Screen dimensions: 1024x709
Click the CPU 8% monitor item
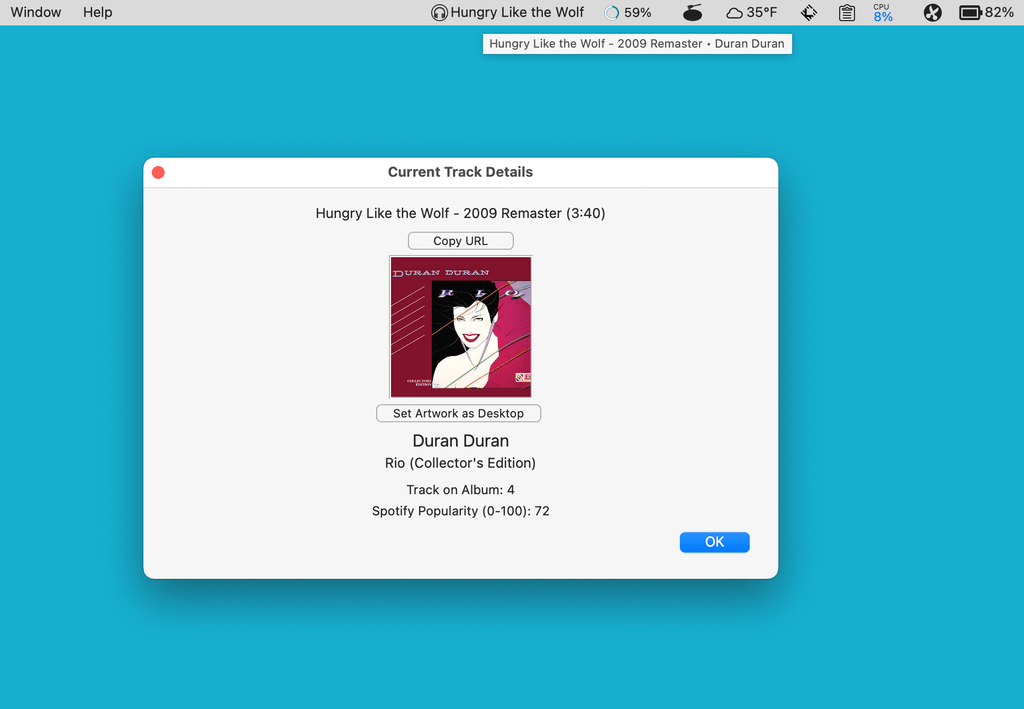pos(883,12)
